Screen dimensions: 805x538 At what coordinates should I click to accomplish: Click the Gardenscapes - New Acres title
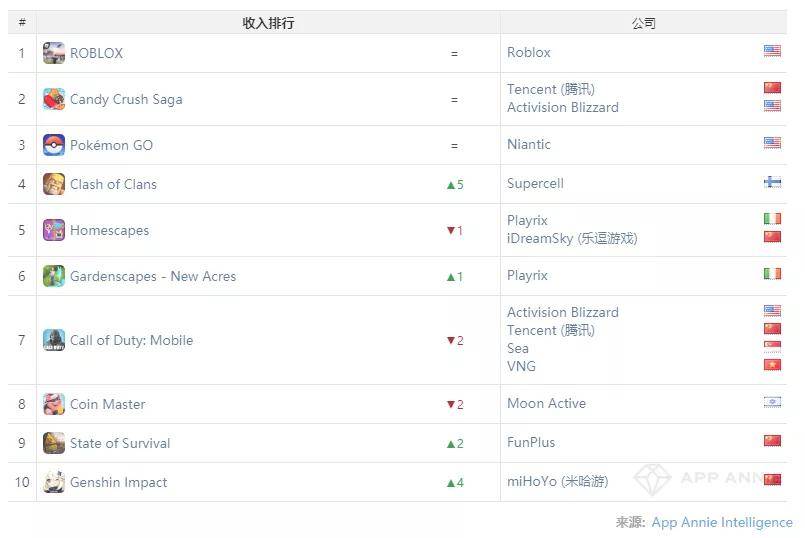tap(153, 276)
